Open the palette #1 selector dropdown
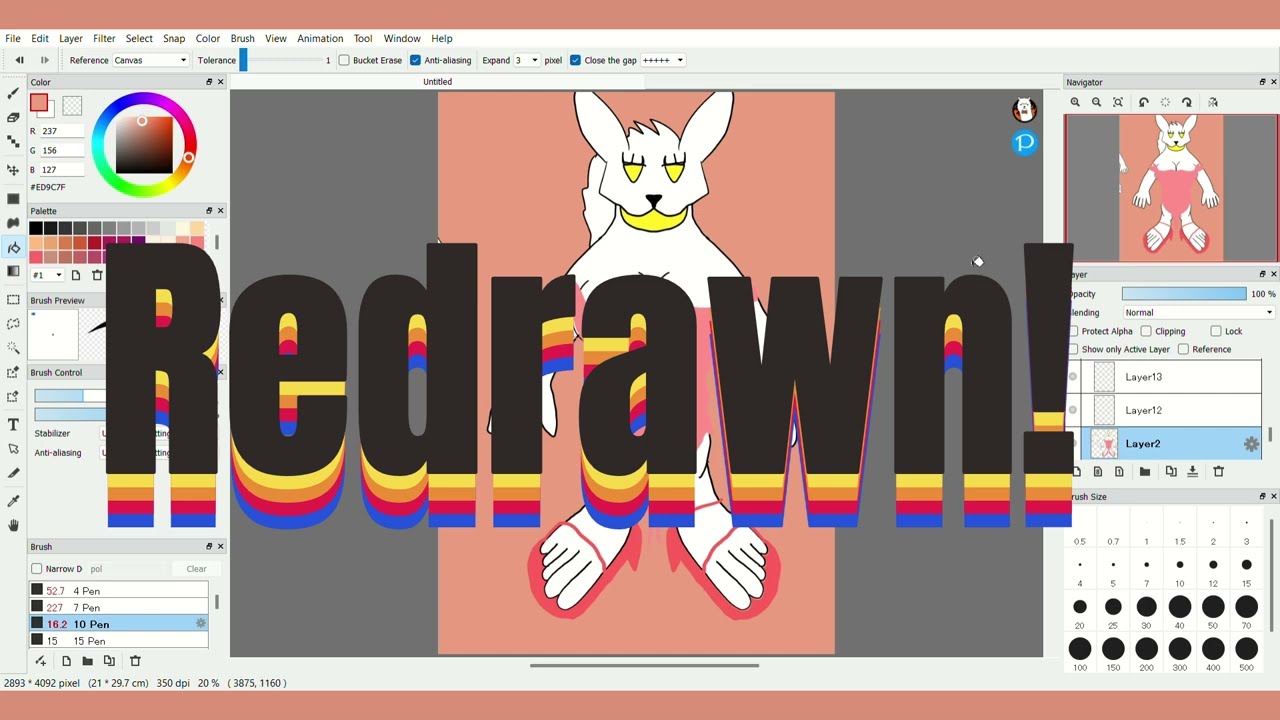This screenshot has height=720, width=1280. pos(47,275)
